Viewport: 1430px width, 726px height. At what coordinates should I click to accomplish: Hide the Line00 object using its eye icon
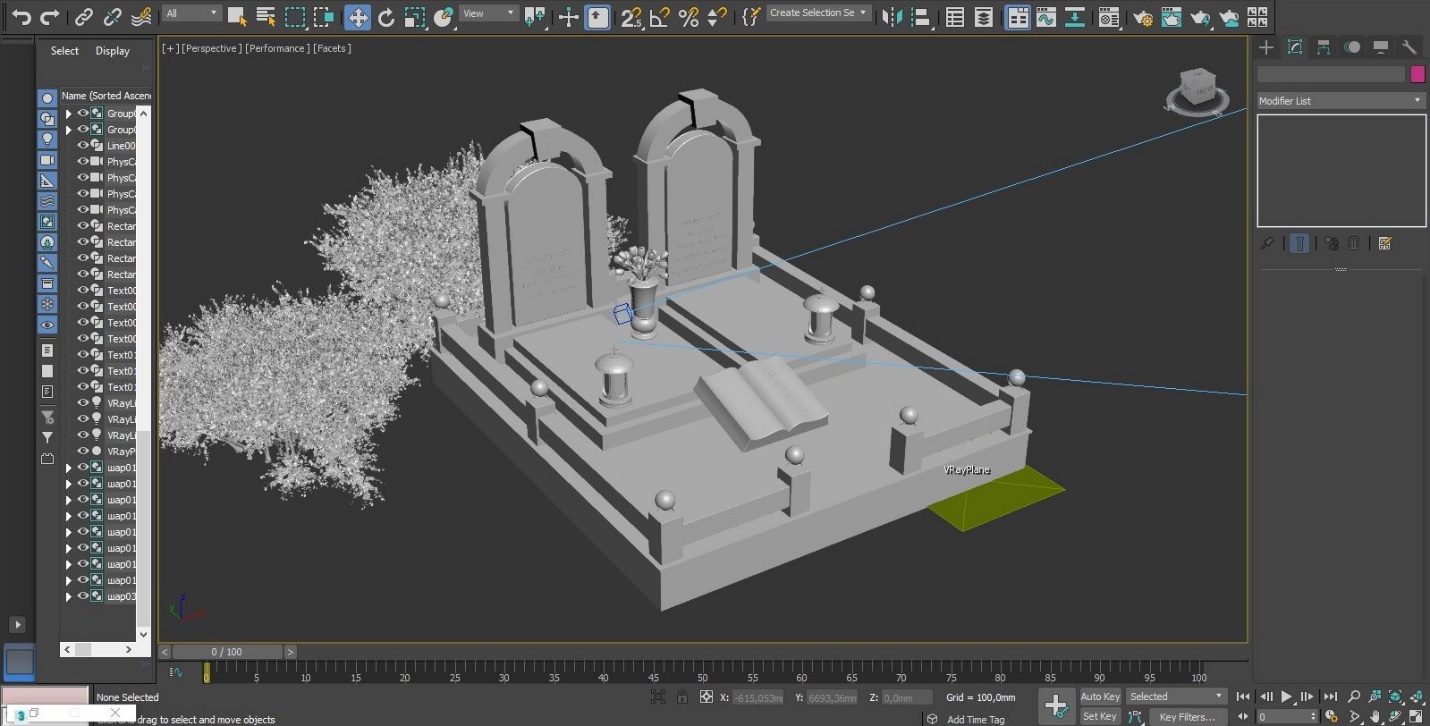point(83,146)
